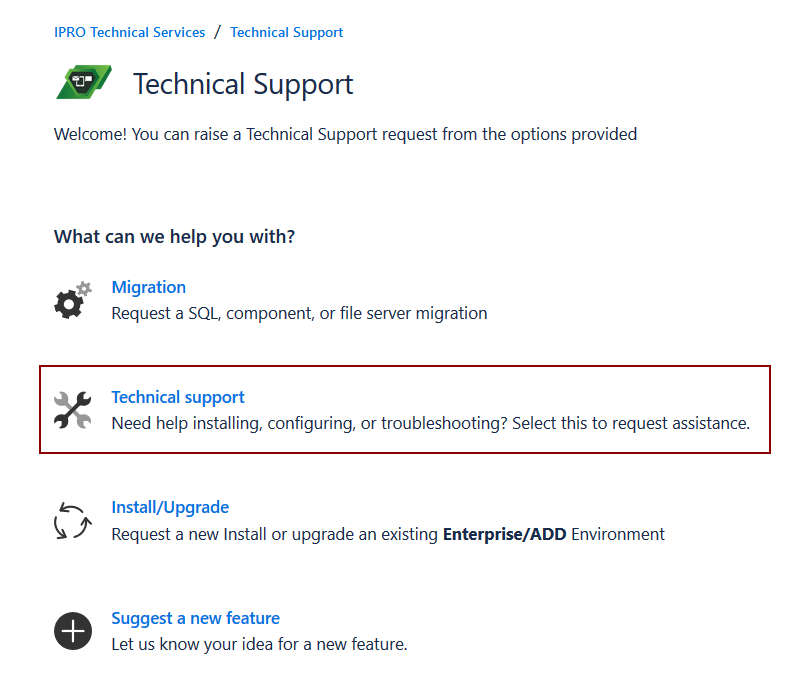Open the Install/Upgrade request link

click(170, 507)
